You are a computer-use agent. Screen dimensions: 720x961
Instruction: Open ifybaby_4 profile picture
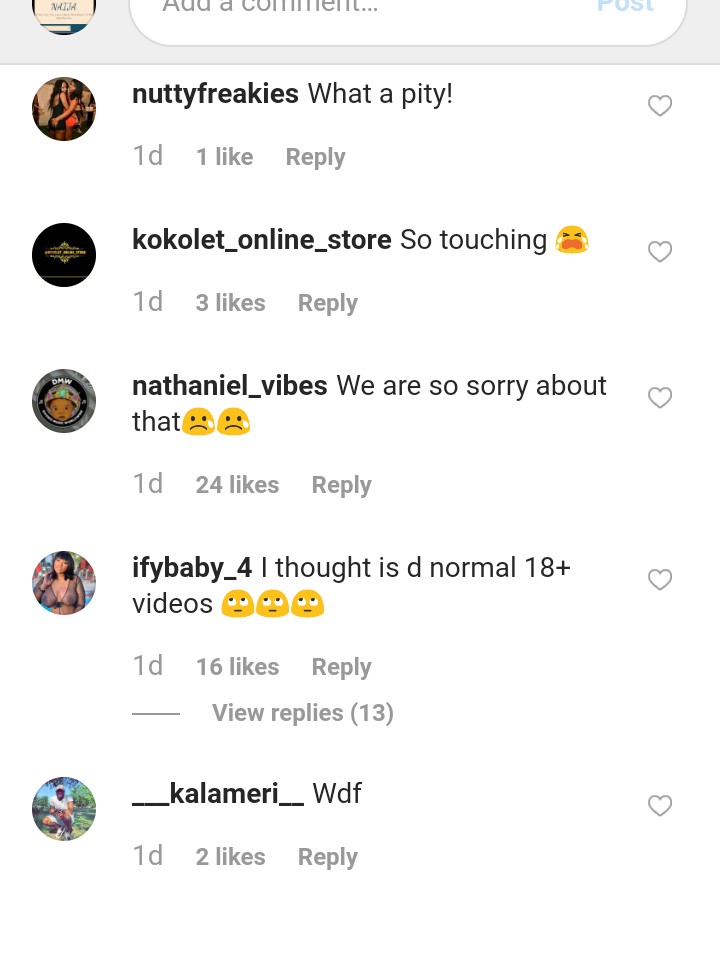pyautogui.click(x=64, y=583)
